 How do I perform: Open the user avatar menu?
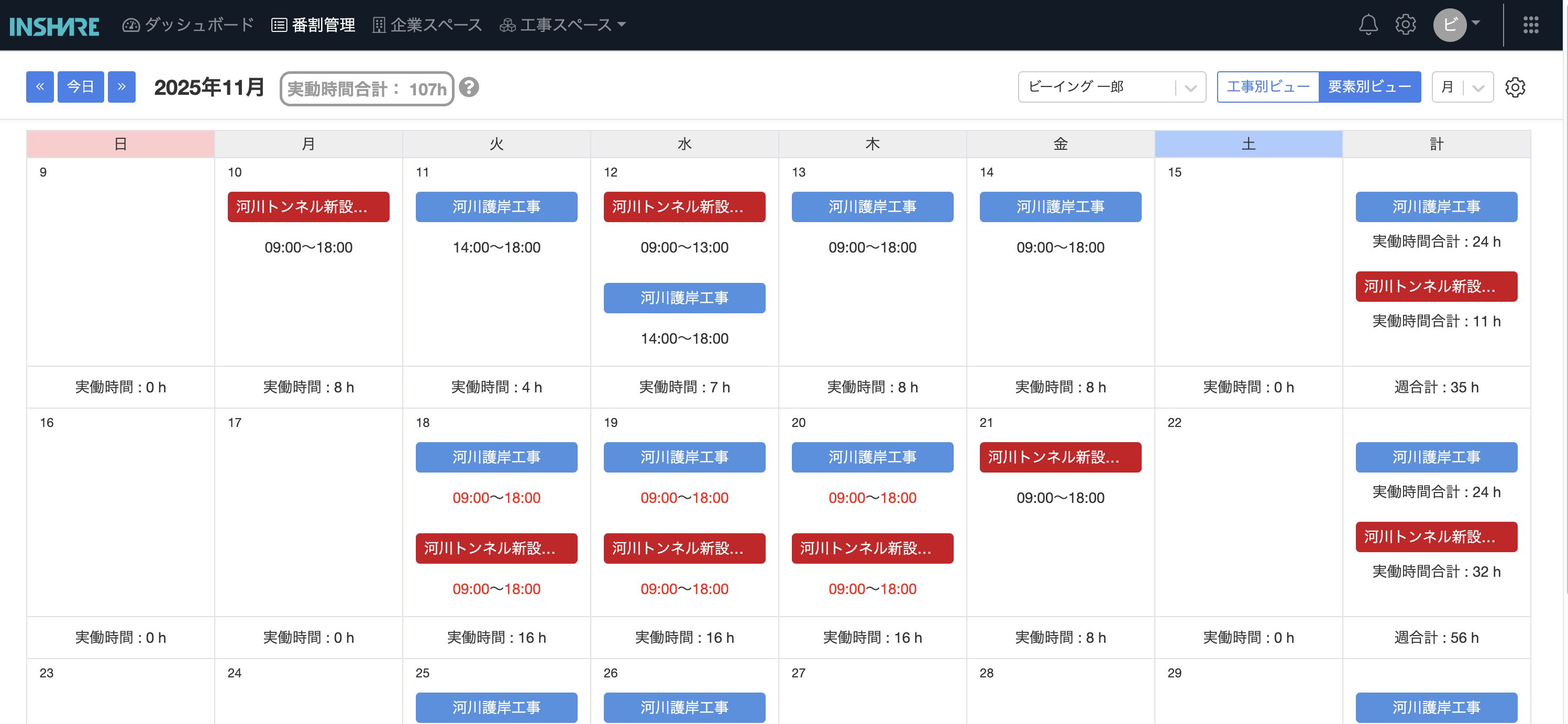coord(1456,25)
